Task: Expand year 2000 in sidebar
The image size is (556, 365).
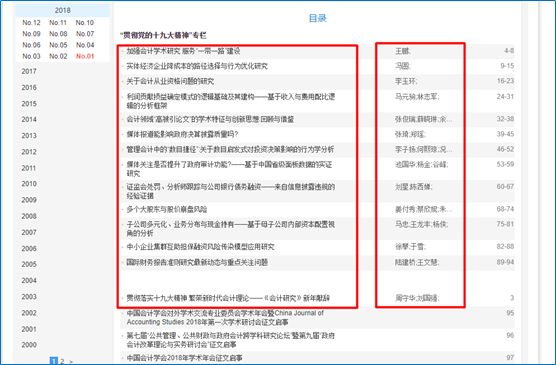Action: 29,345
